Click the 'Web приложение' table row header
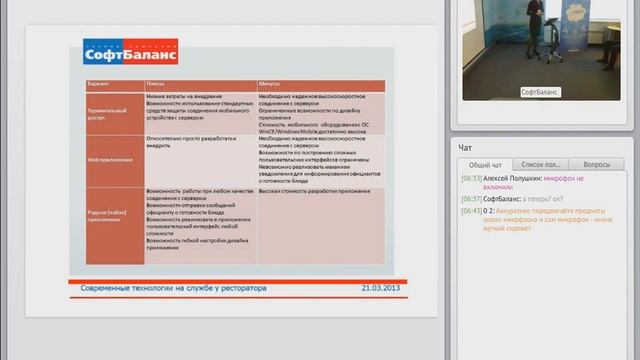Image resolution: width=640 pixels, height=360 pixels. point(115,160)
